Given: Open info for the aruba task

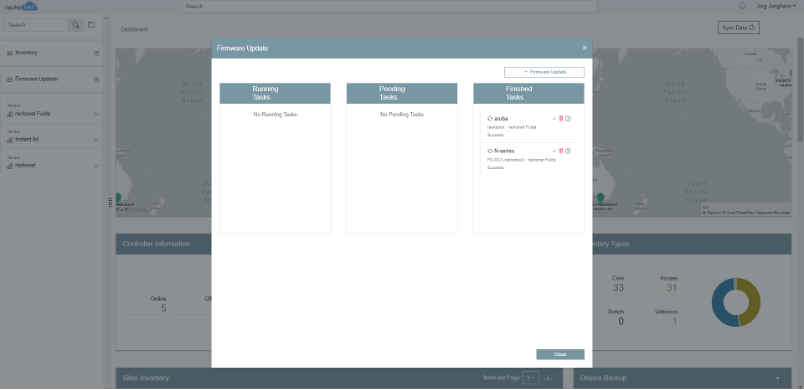Looking at the screenshot, I should [x=568, y=118].
